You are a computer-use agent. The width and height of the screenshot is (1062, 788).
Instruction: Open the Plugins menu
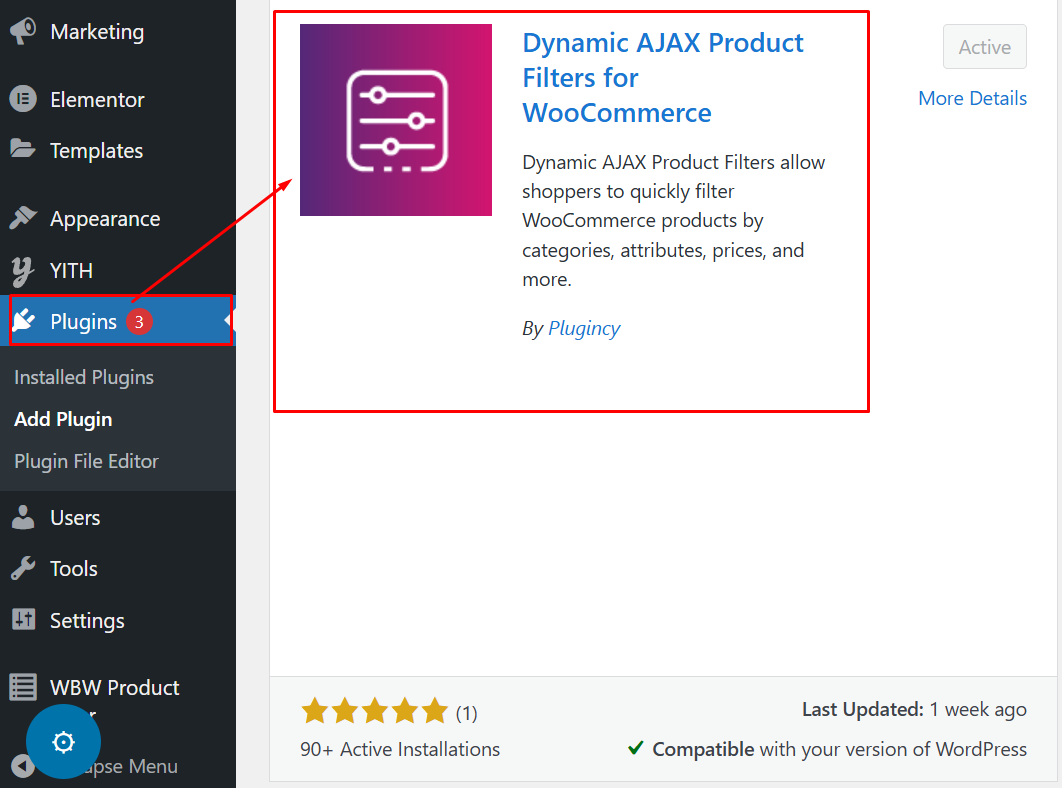(118, 320)
